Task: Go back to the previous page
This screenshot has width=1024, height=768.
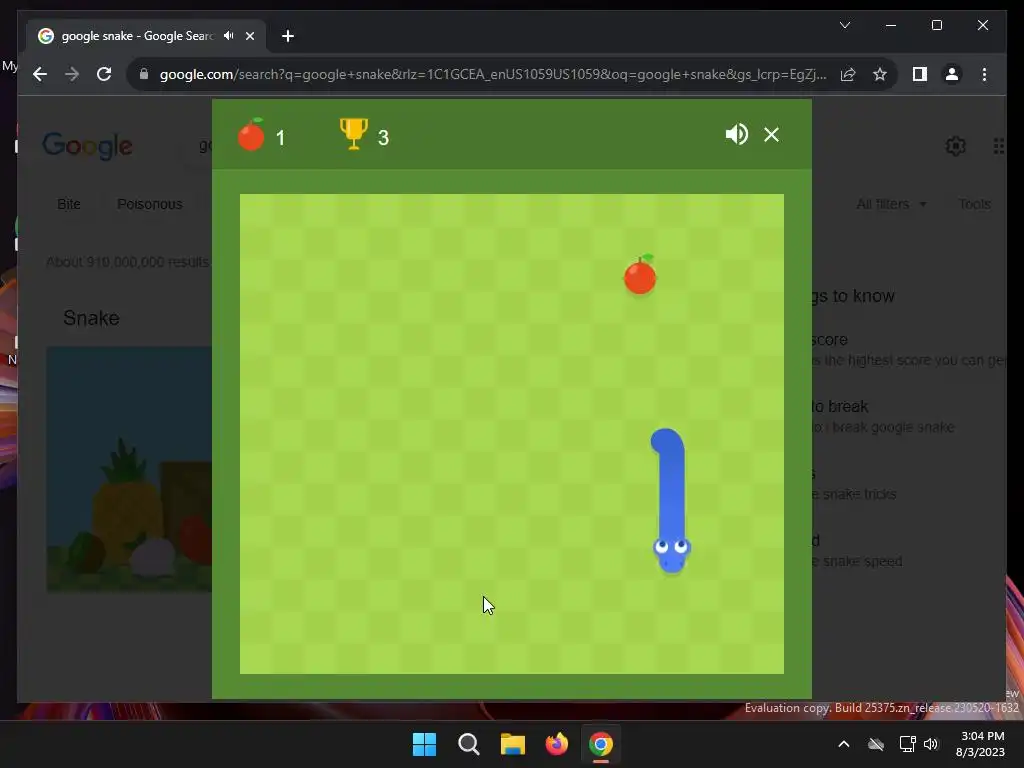Action: pyautogui.click(x=40, y=74)
